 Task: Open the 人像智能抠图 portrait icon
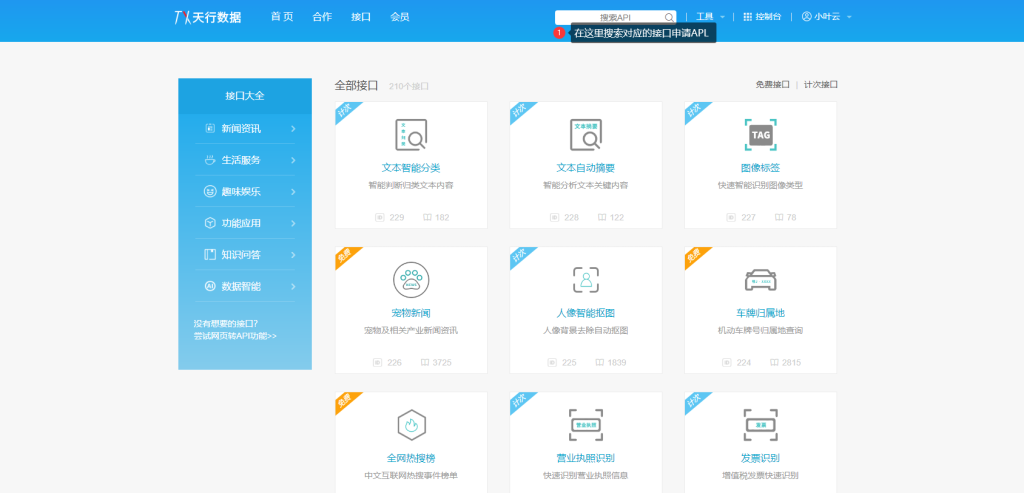[x=585, y=279]
